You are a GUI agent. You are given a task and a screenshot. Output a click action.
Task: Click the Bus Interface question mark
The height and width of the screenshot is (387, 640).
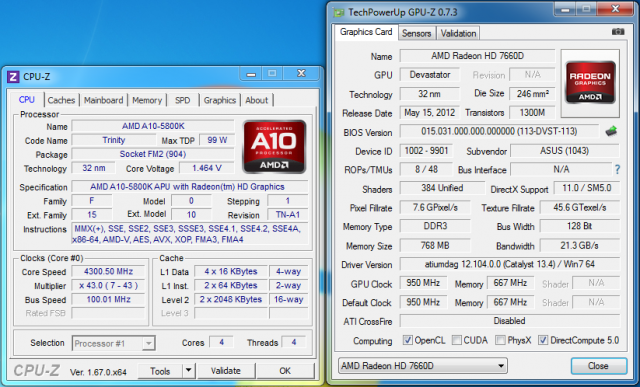(x=617, y=169)
